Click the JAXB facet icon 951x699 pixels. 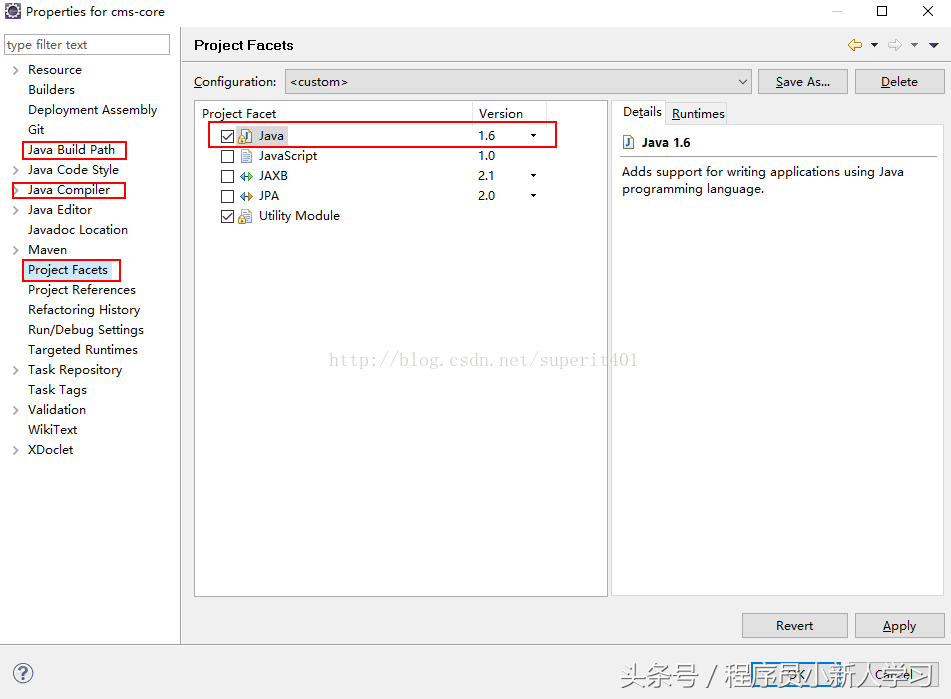coord(246,176)
